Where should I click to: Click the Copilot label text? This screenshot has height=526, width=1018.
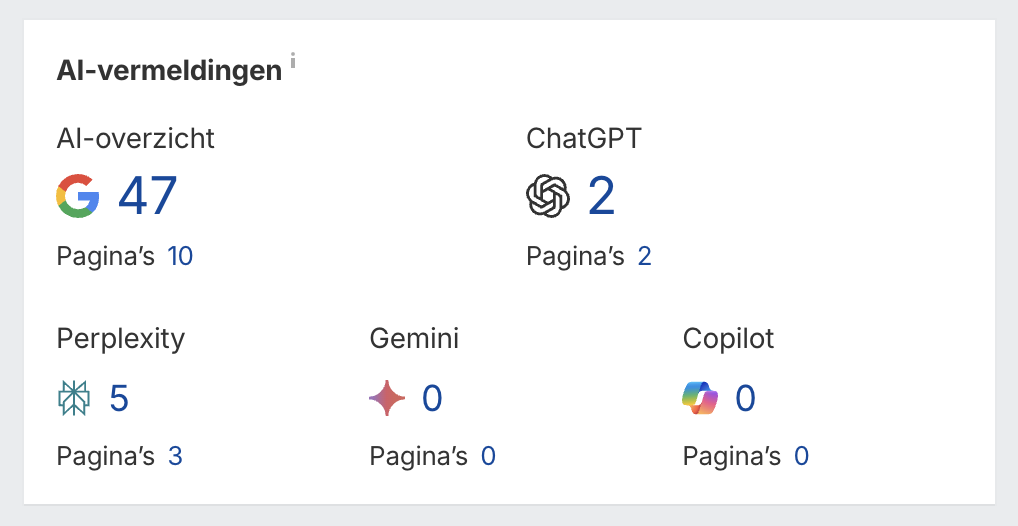[x=729, y=339]
